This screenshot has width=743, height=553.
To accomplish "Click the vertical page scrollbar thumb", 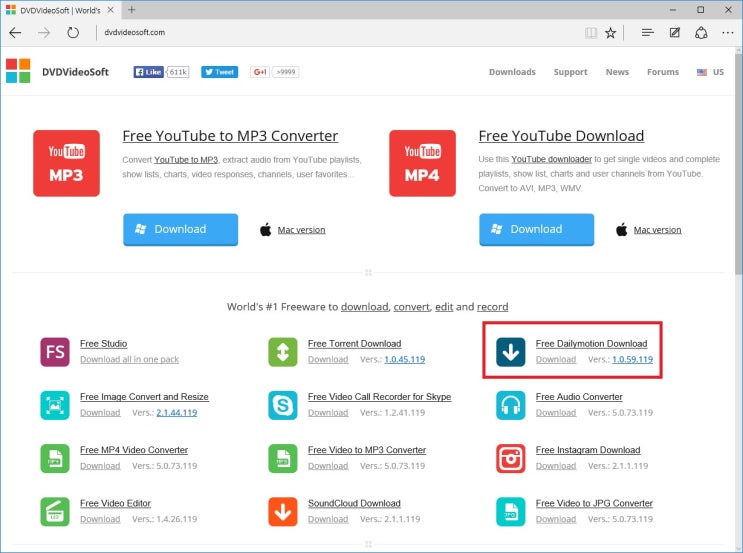I will (738, 163).
